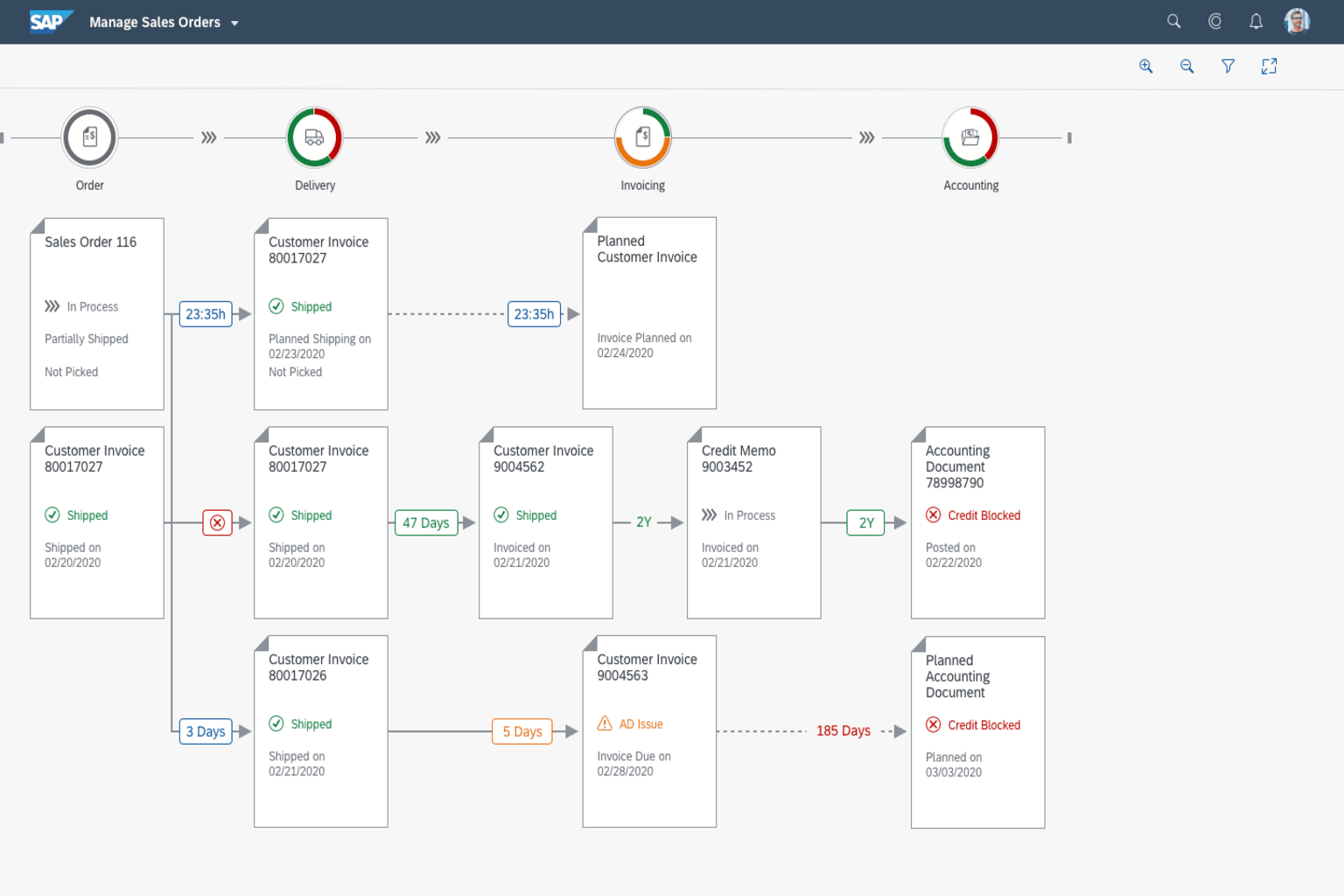Open the Sales Order 116 node
The width and height of the screenshot is (1344, 896).
click(x=97, y=313)
